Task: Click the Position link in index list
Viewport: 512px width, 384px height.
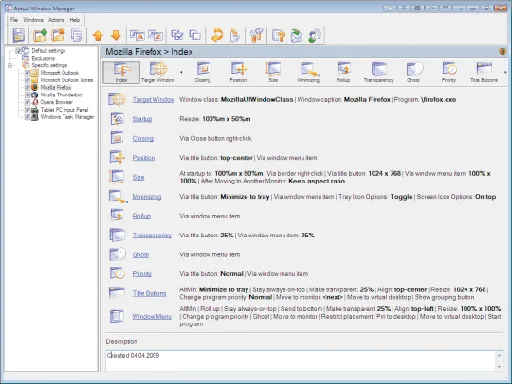Action: click(144, 158)
